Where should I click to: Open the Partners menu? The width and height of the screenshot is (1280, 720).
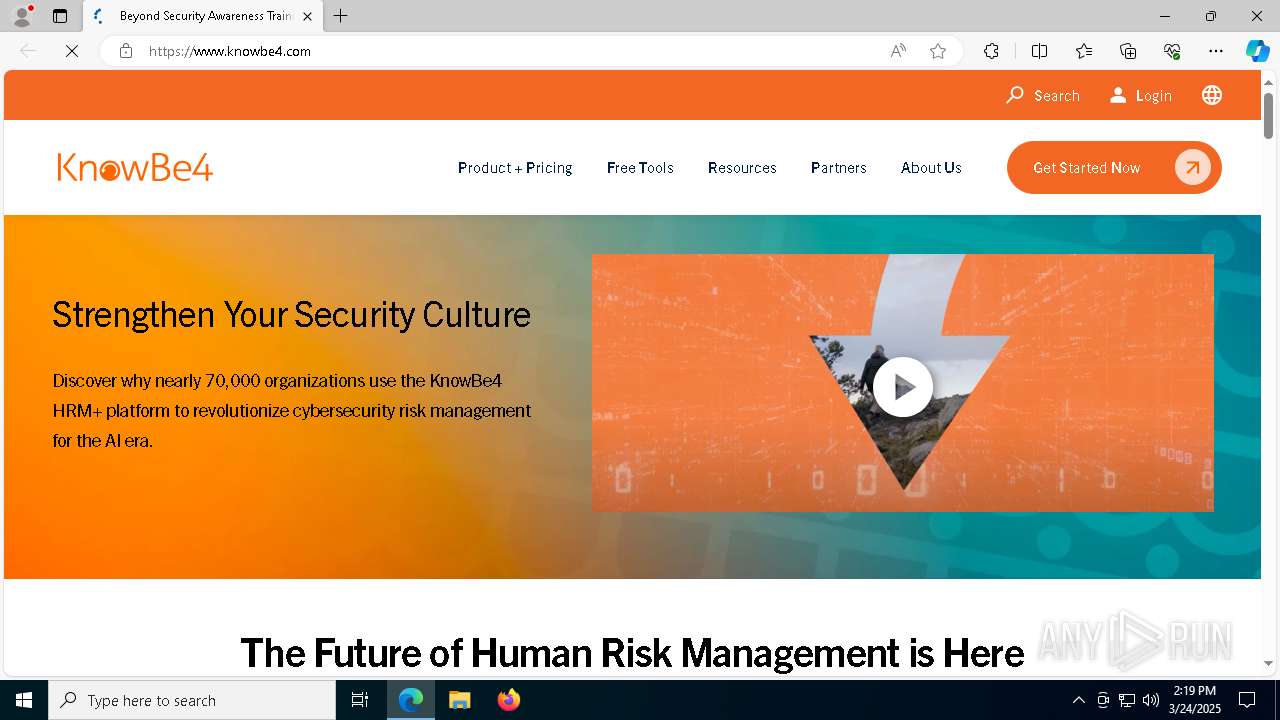point(839,168)
